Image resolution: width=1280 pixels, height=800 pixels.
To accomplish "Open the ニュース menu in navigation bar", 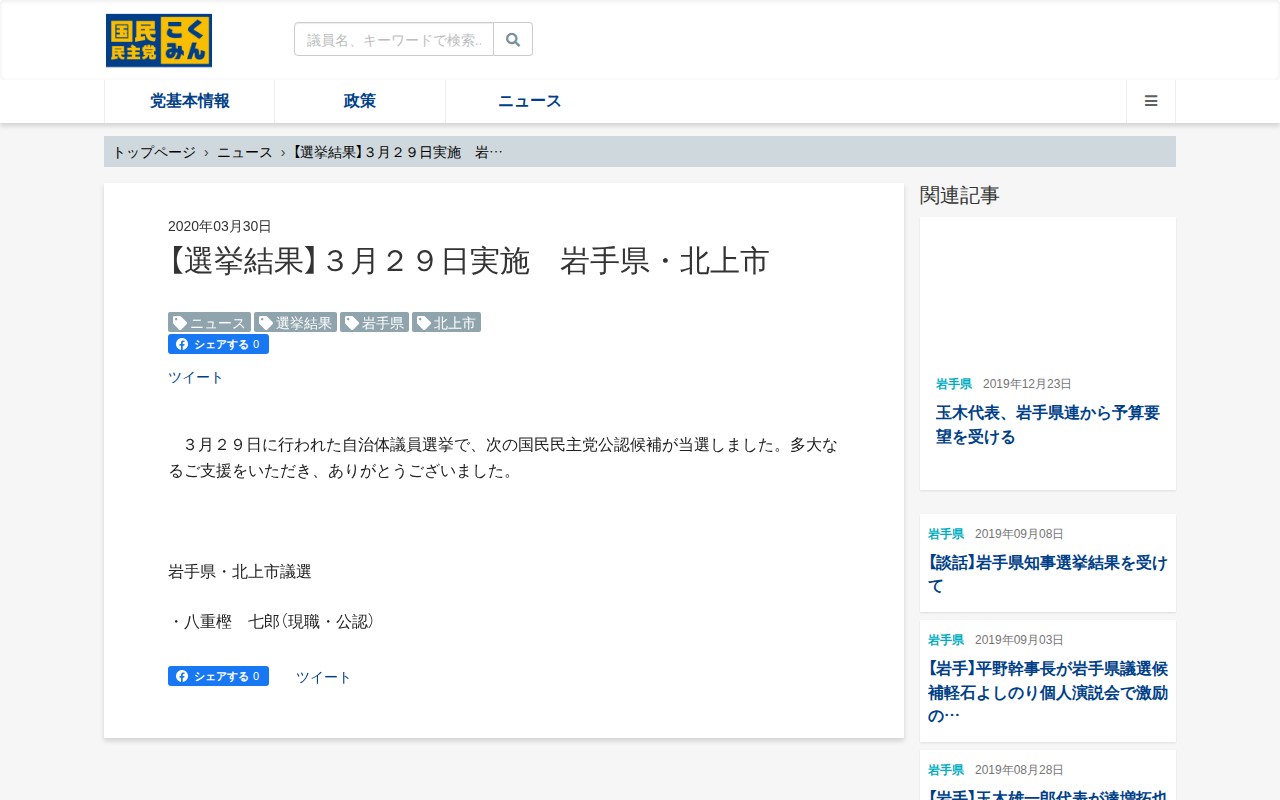I will 530,101.
